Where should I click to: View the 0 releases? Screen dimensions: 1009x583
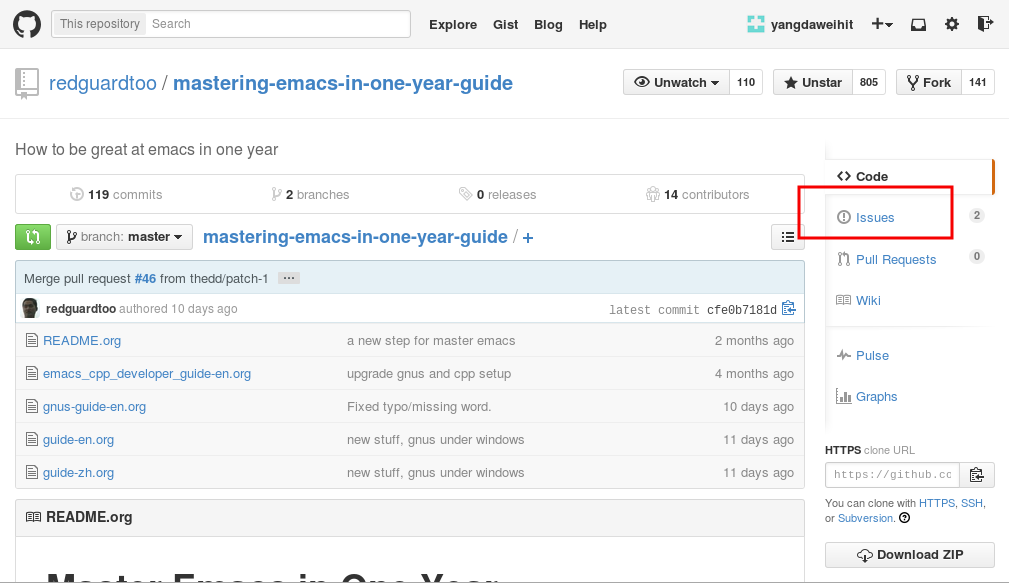[497, 194]
